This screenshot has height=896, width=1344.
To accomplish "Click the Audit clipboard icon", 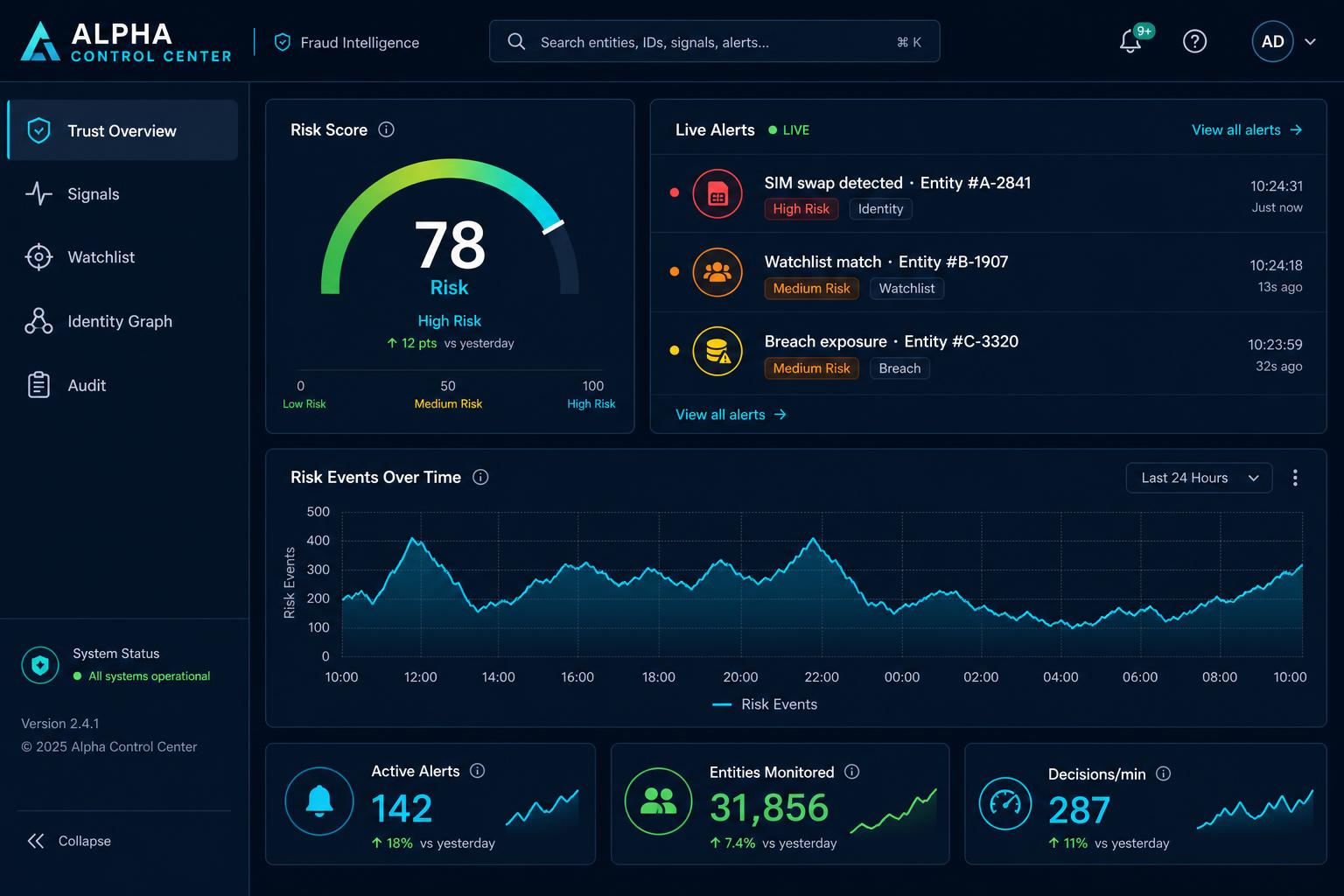I will (x=38, y=385).
